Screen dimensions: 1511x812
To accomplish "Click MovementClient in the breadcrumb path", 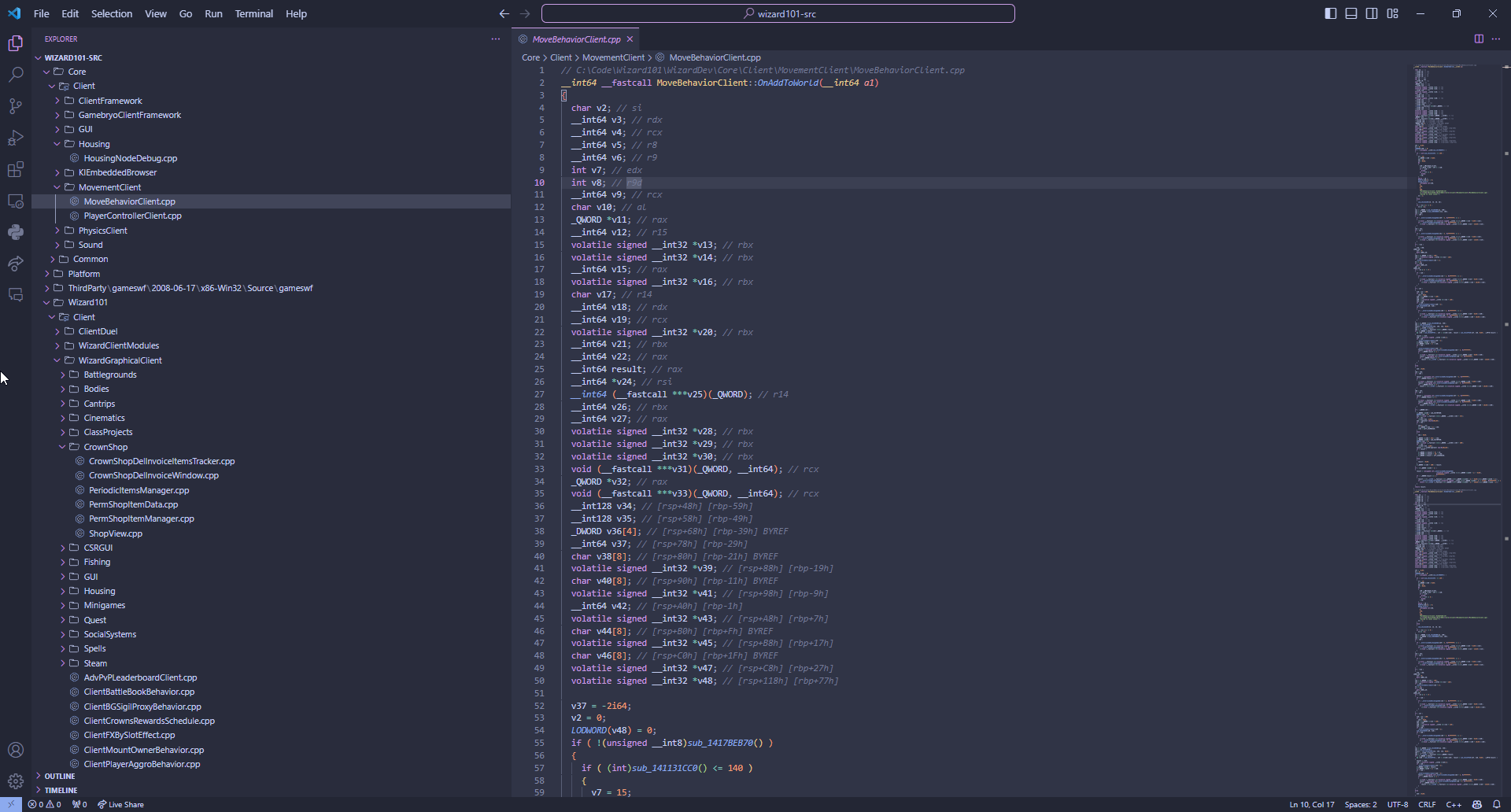I will click(613, 57).
